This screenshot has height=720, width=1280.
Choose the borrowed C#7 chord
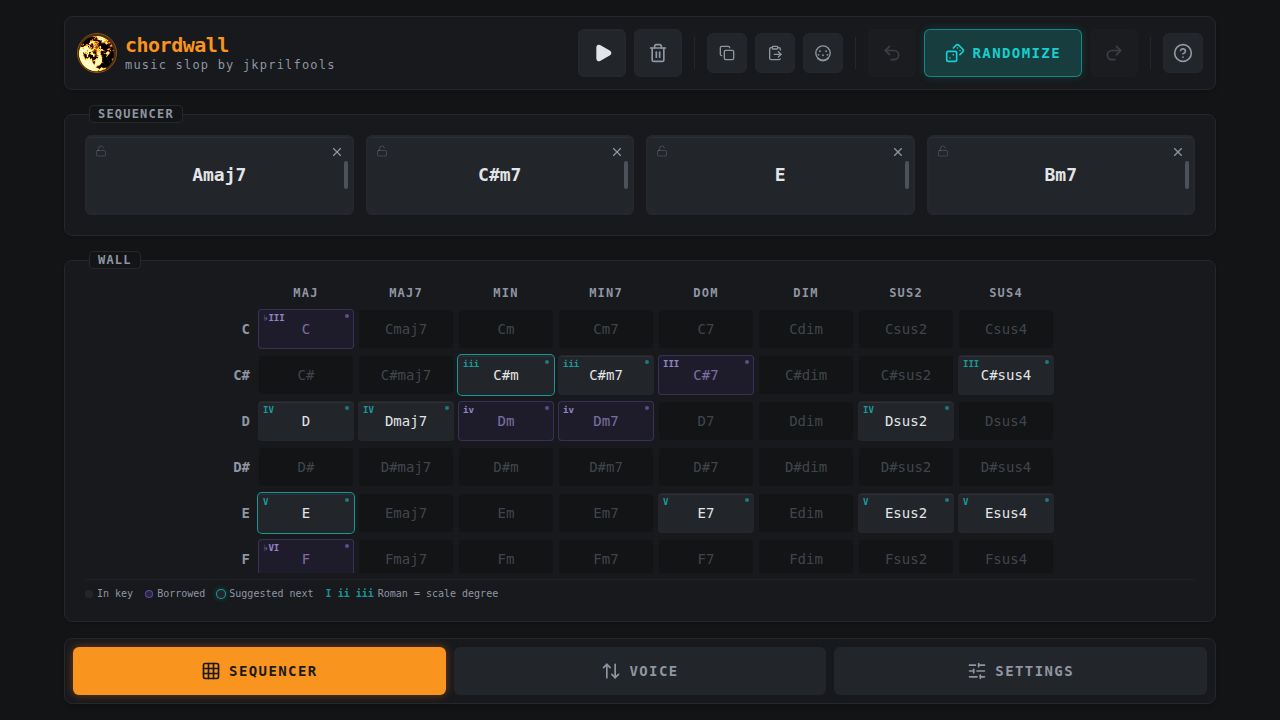pyautogui.click(x=706, y=375)
